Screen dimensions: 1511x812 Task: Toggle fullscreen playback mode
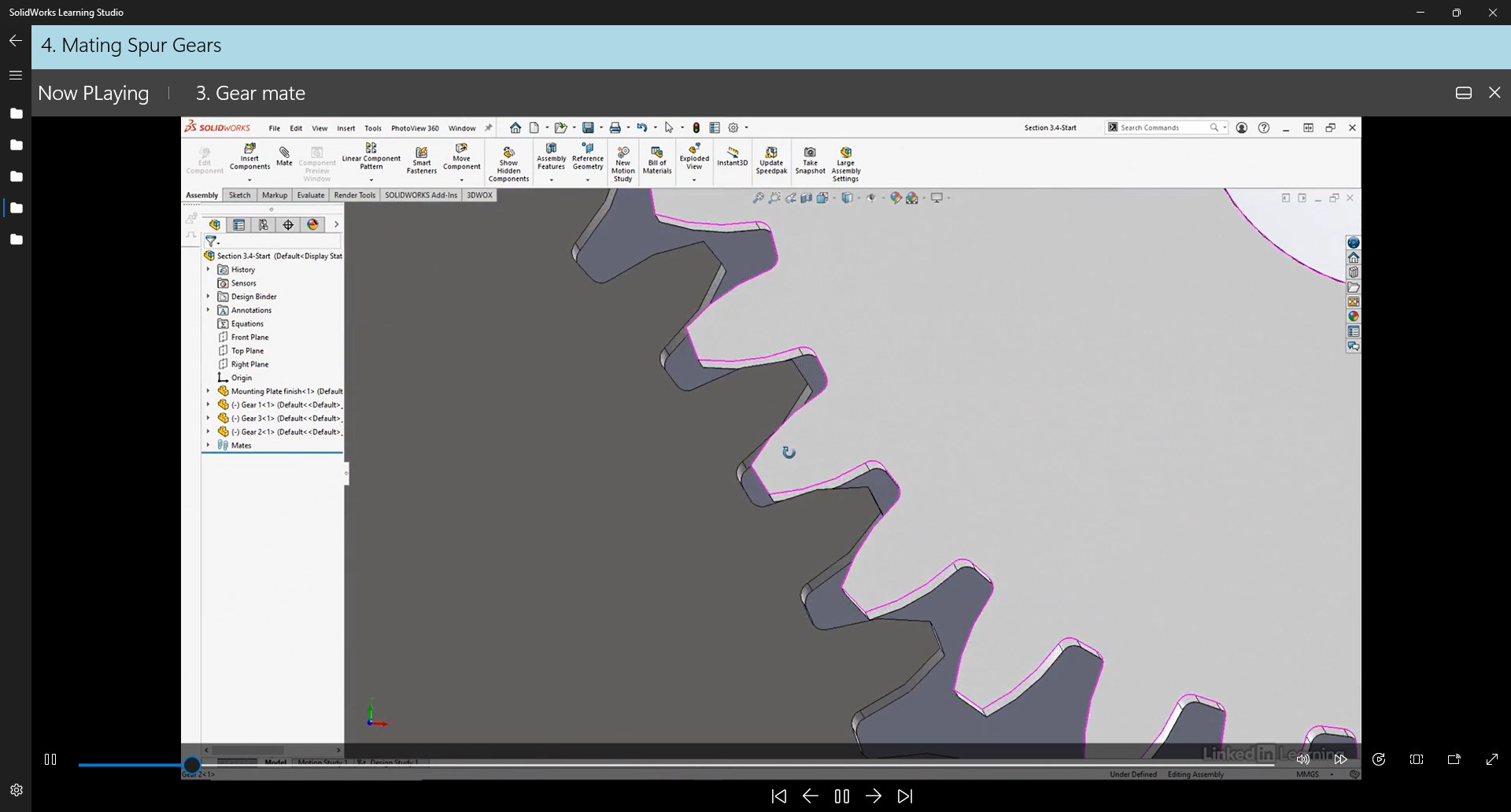pyautogui.click(x=1493, y=759)
